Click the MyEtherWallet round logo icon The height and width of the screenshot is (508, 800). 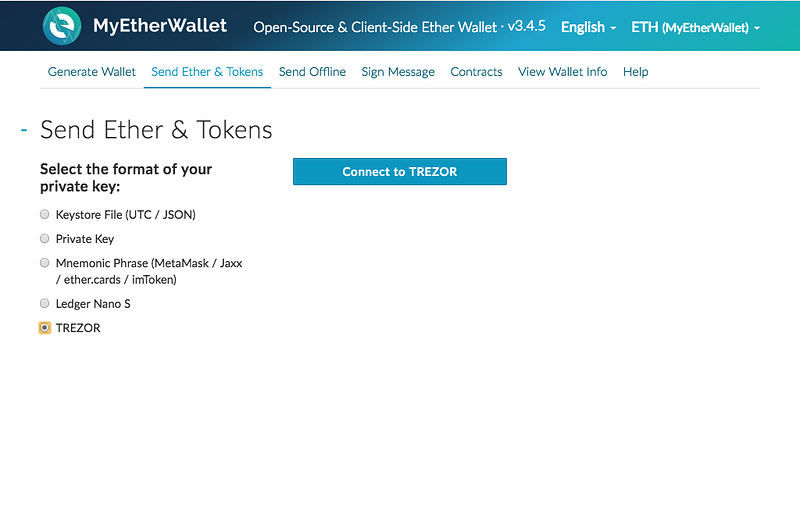62,26
